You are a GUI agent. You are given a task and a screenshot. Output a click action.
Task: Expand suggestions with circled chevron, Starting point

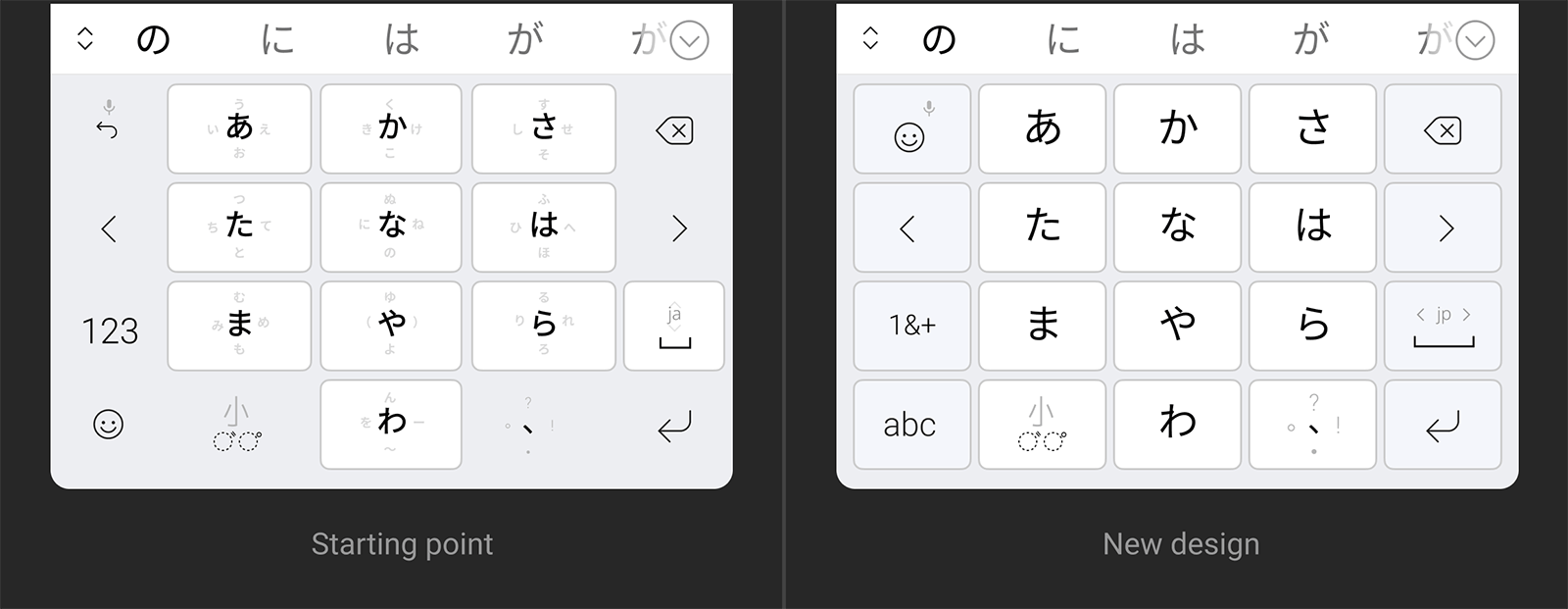pyautogui.click(x=689, y=40)
